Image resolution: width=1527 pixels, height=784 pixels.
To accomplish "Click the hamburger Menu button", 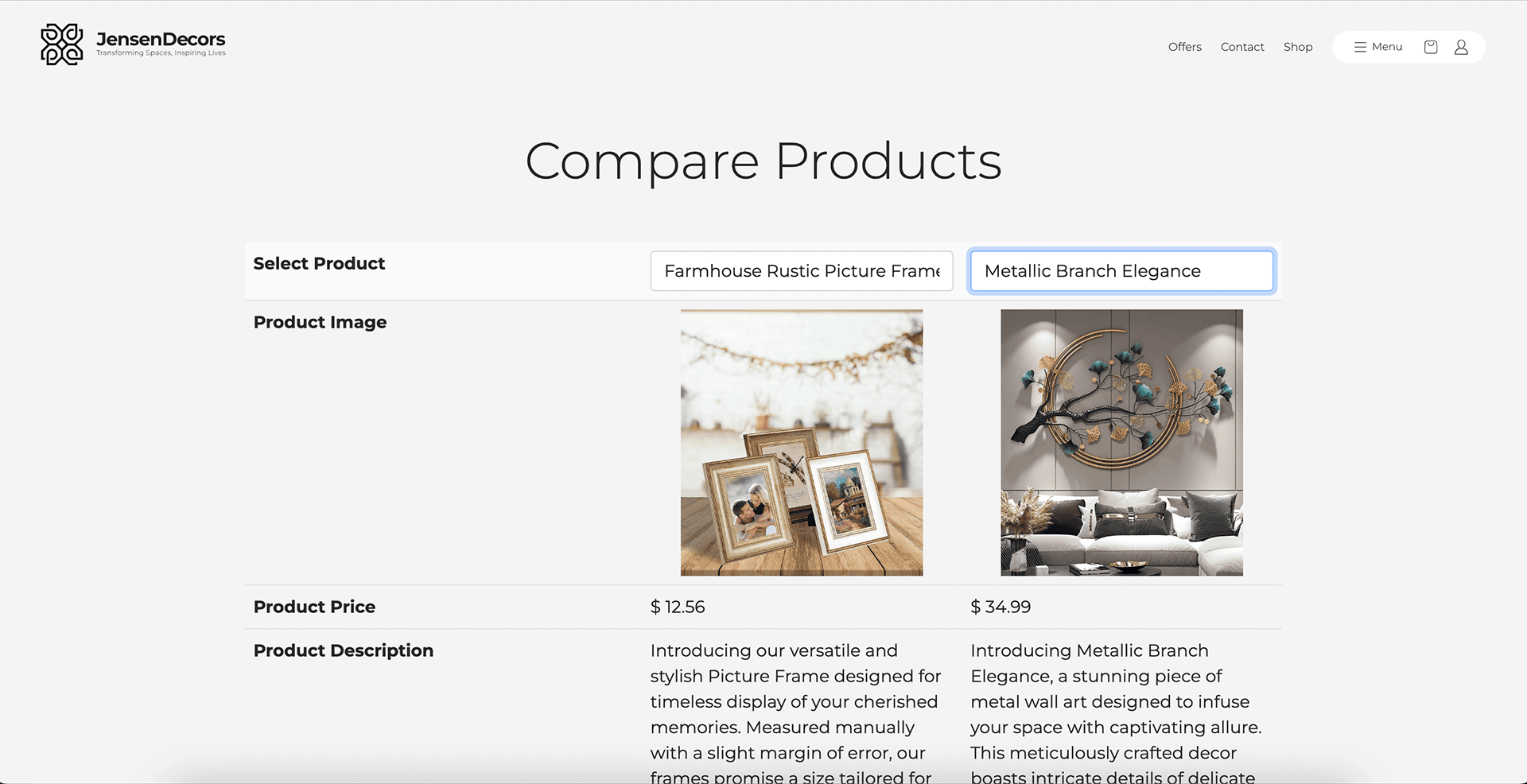I will pyautogui.click(x=1378, y=47).
